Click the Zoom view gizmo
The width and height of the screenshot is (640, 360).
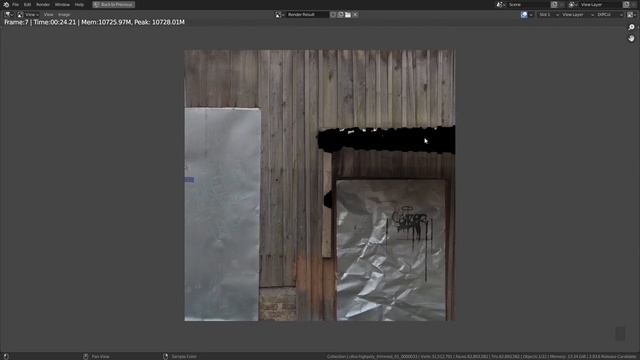(x=631, y=27)
